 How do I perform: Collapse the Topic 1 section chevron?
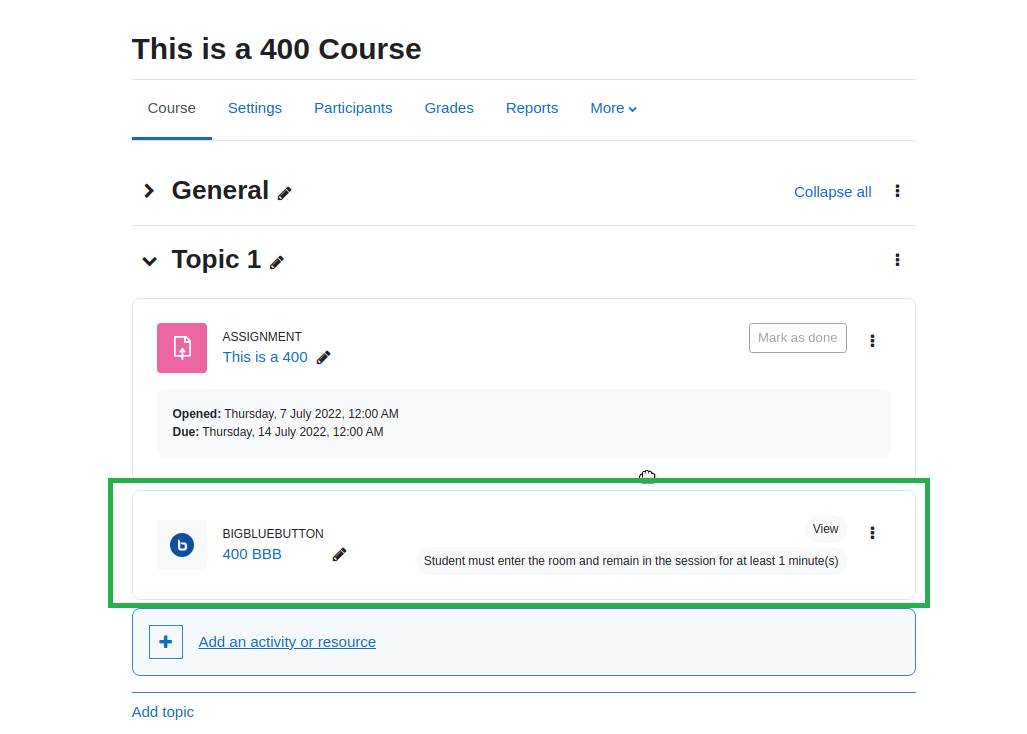(149, 261)
